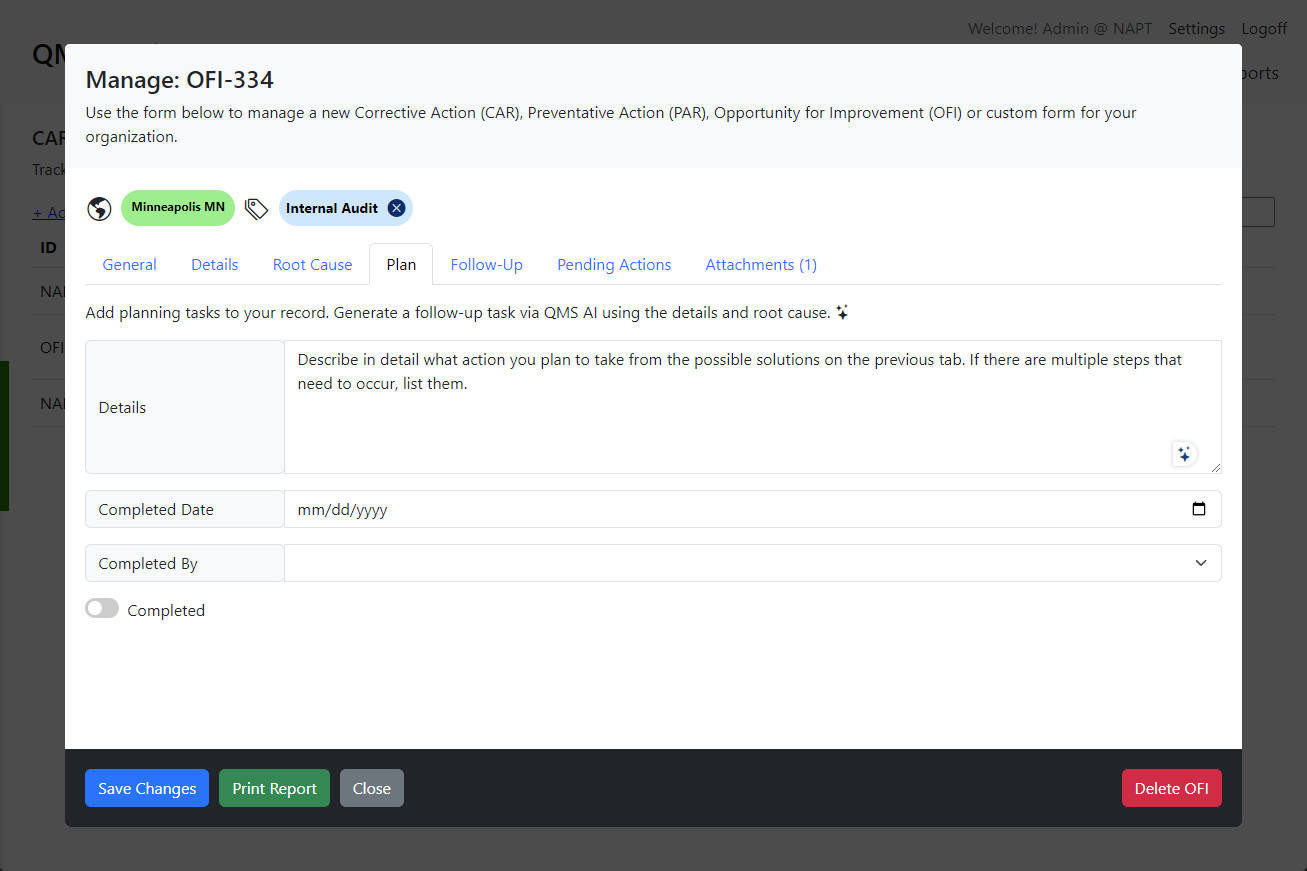Go to the Root Cause tab

[313, 265]
